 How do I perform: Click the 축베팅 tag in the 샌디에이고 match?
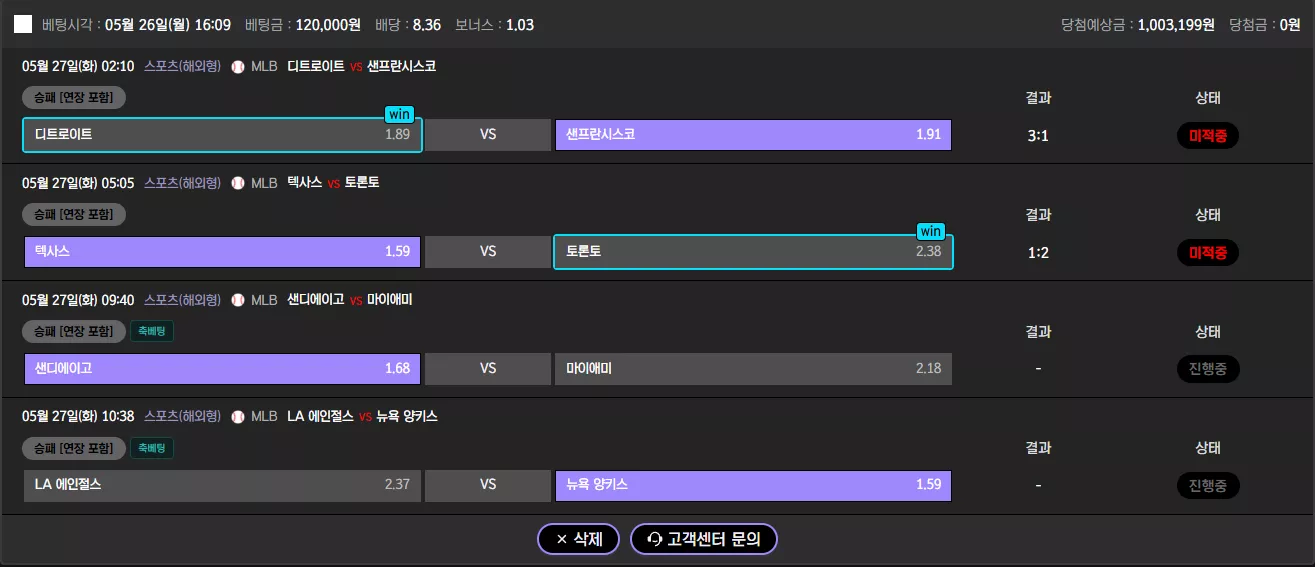(x=152, y=331)
